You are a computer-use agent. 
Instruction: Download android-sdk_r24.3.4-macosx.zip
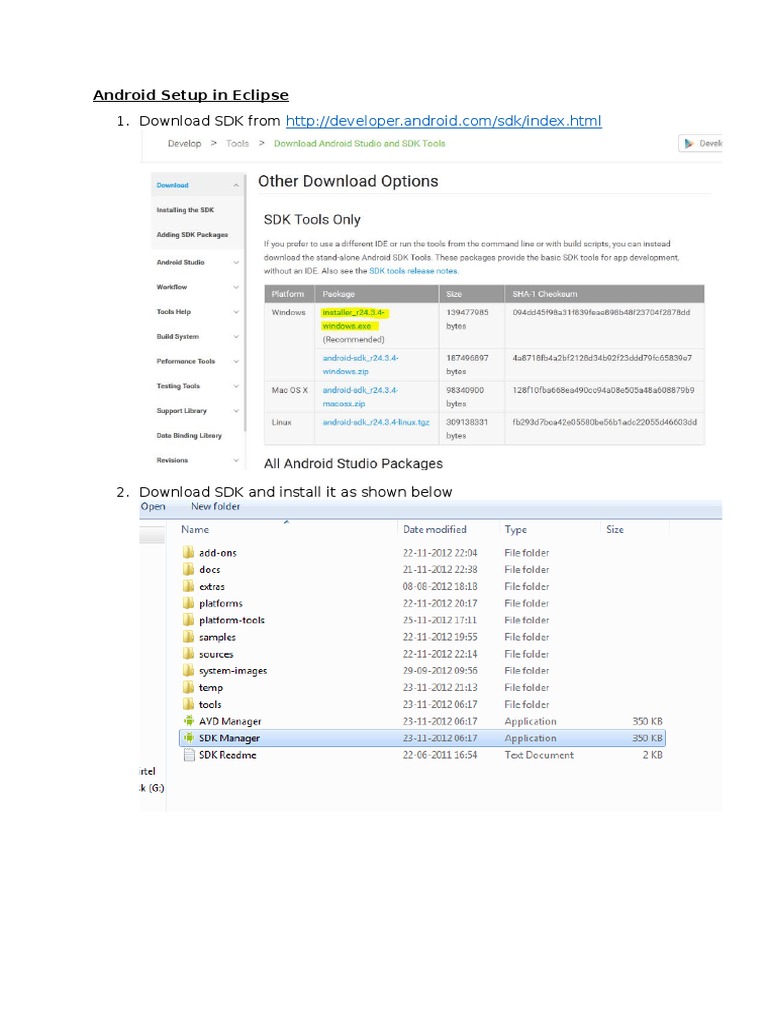(x=360, y=396)
